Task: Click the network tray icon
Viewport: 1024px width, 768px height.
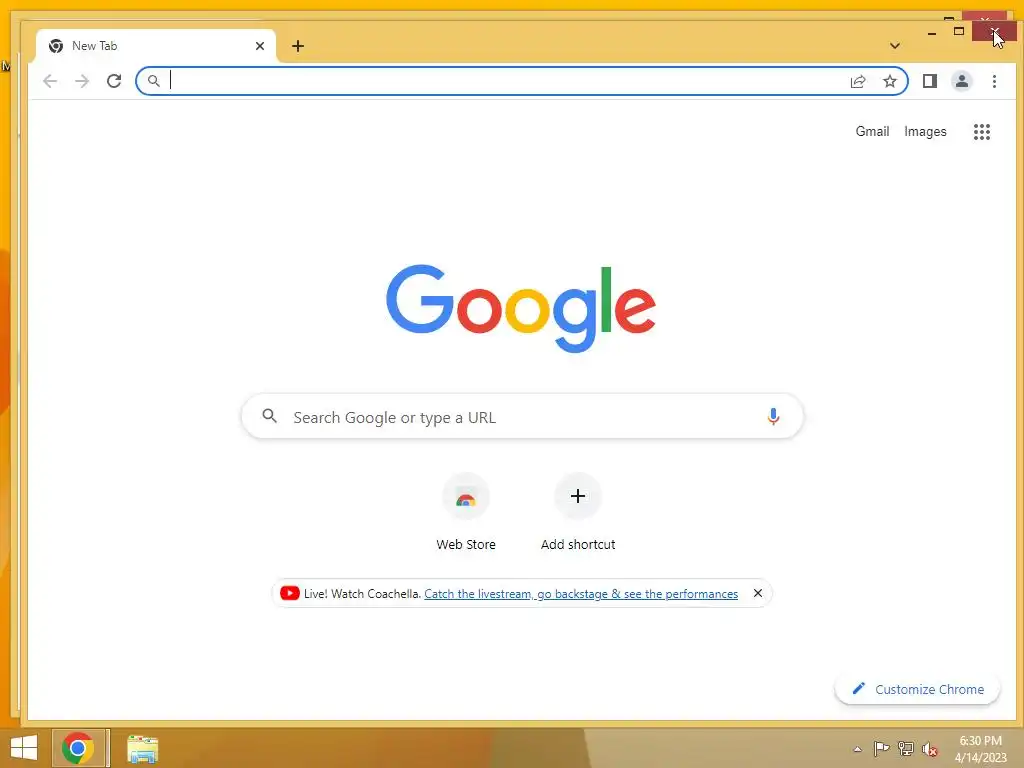Action: [905, 749]
